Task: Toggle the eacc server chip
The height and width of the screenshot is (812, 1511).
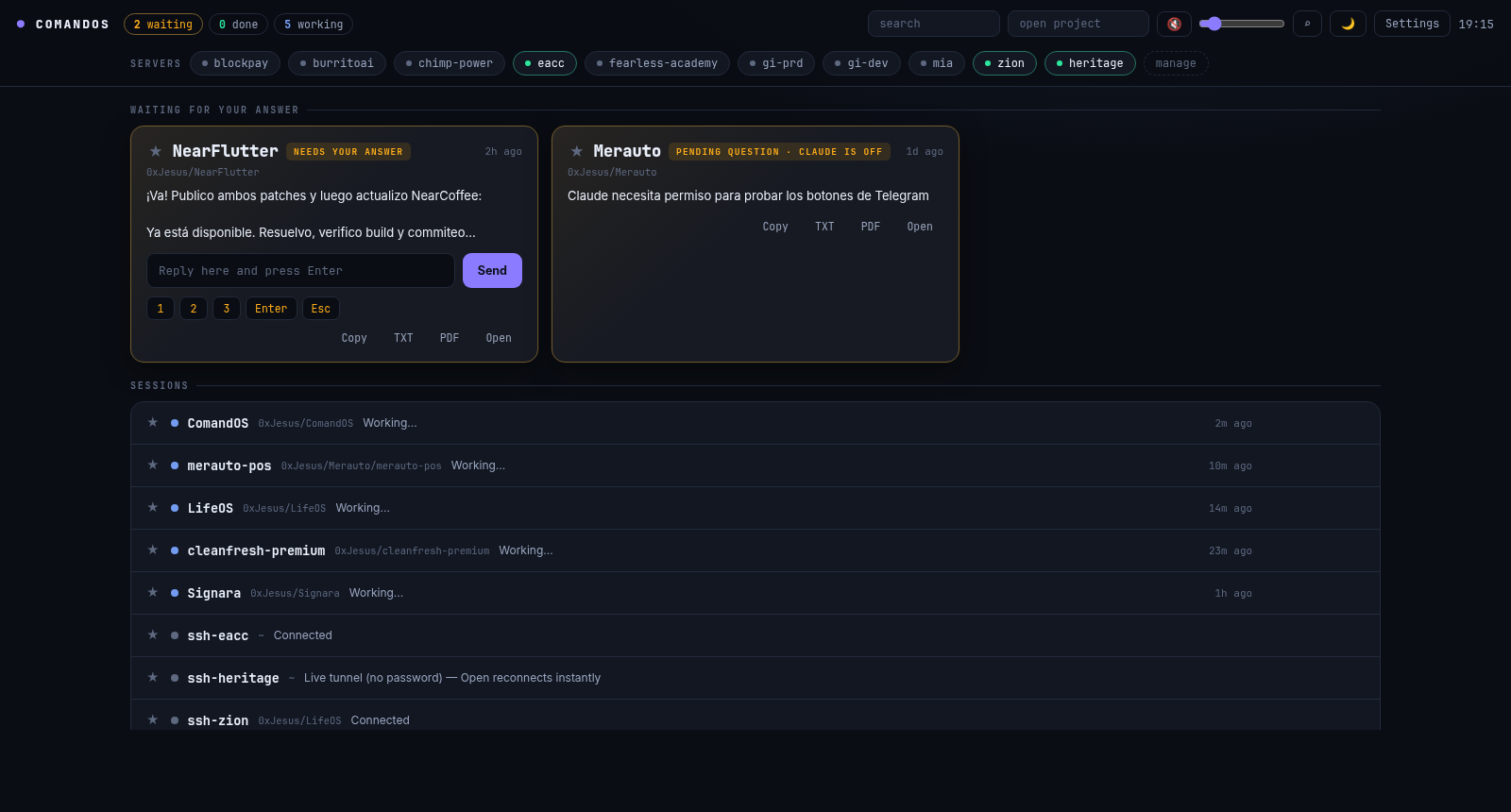Action: tap(545, 63)
